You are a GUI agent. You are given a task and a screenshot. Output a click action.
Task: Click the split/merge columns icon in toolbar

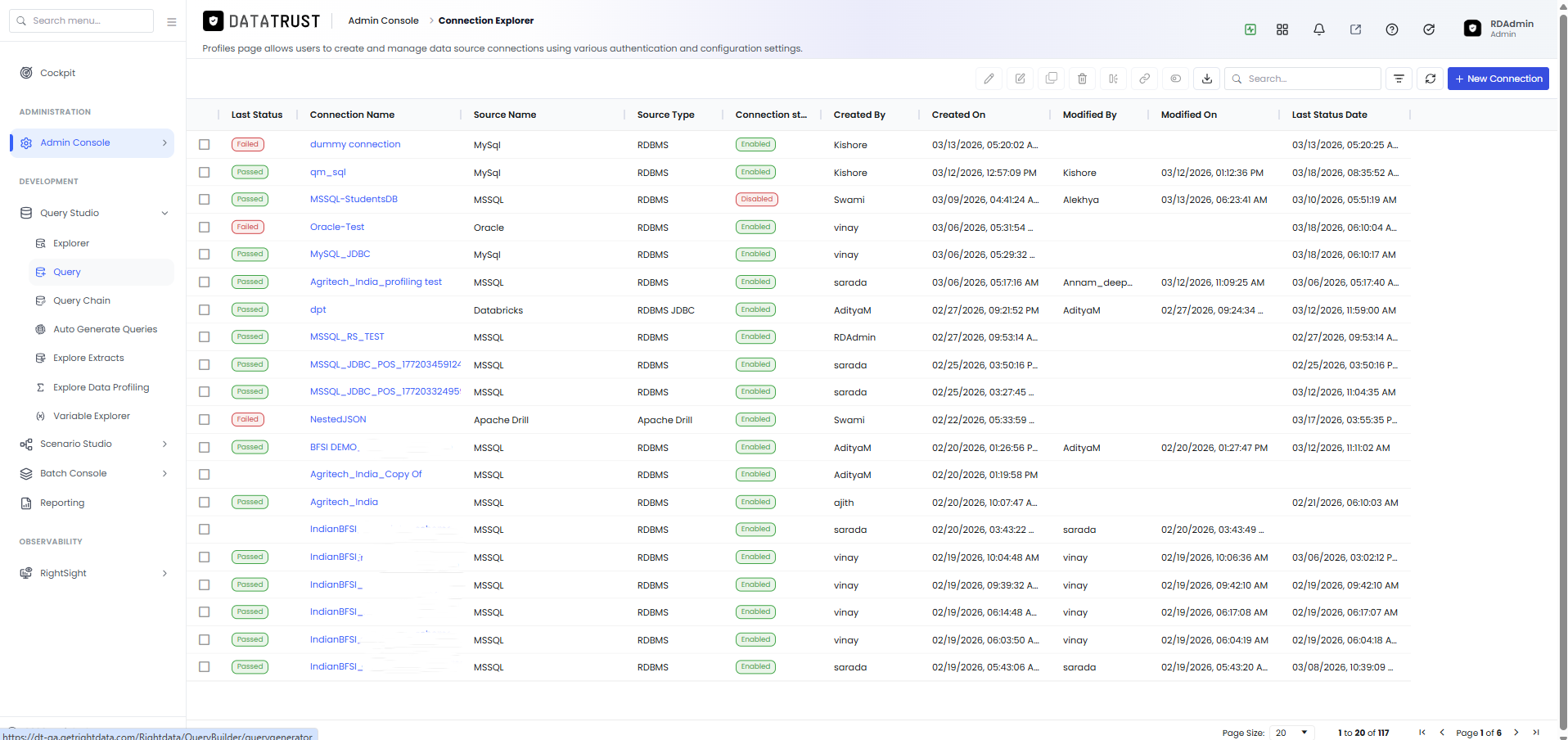1113,79
